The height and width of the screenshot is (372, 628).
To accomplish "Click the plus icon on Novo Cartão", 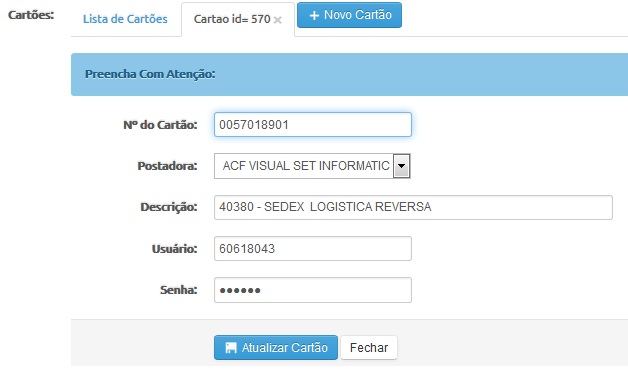I will [314, 15].
